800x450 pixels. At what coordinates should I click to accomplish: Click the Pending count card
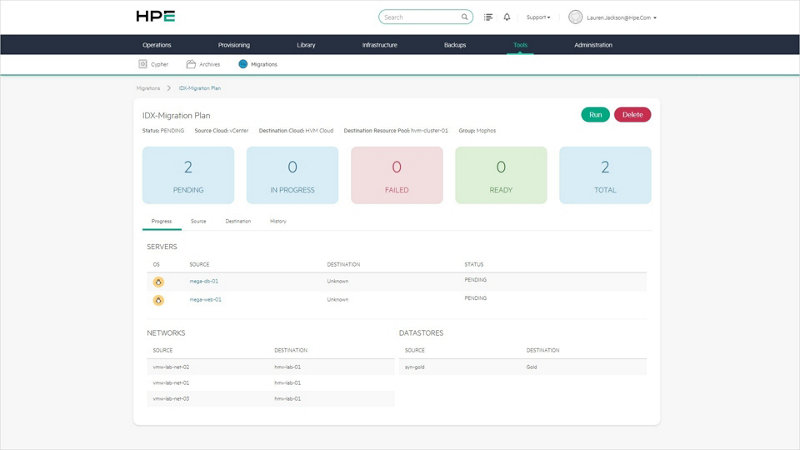(x=188, y=175)
